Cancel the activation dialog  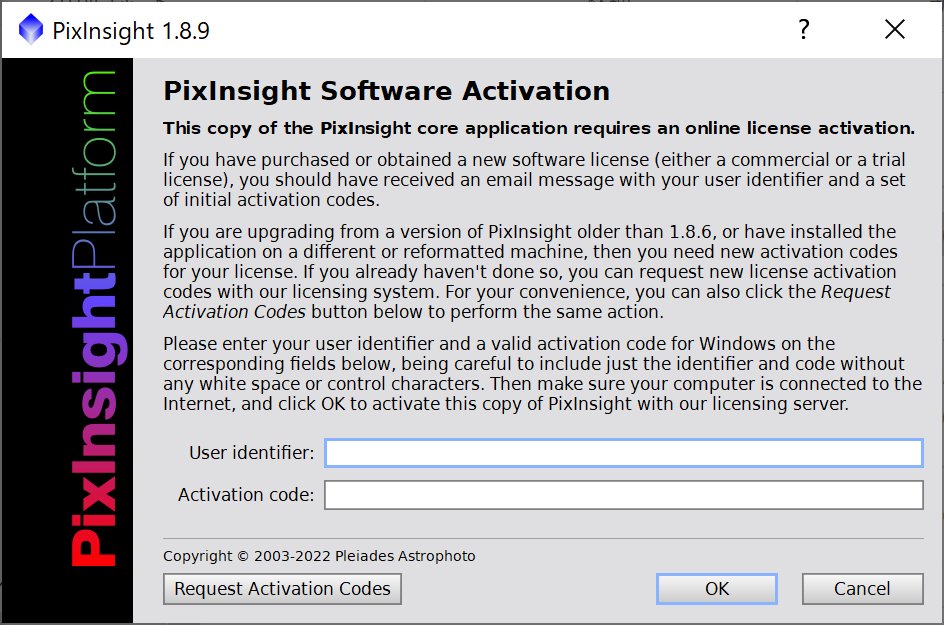pos(862,588)
